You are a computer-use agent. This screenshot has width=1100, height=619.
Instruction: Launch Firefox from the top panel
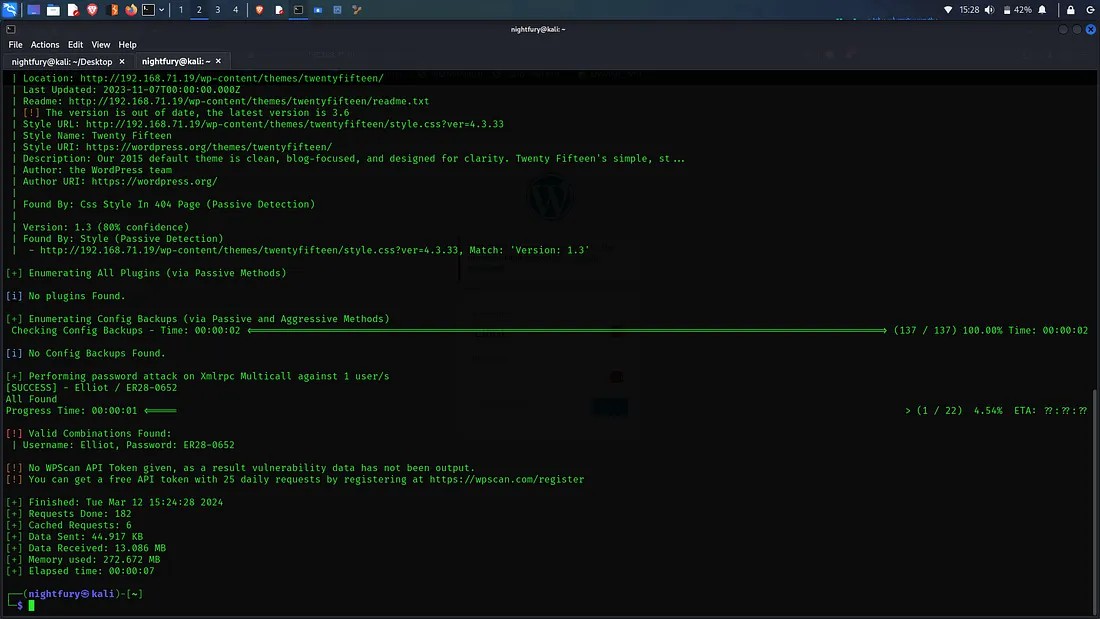[x=130, y=9]
